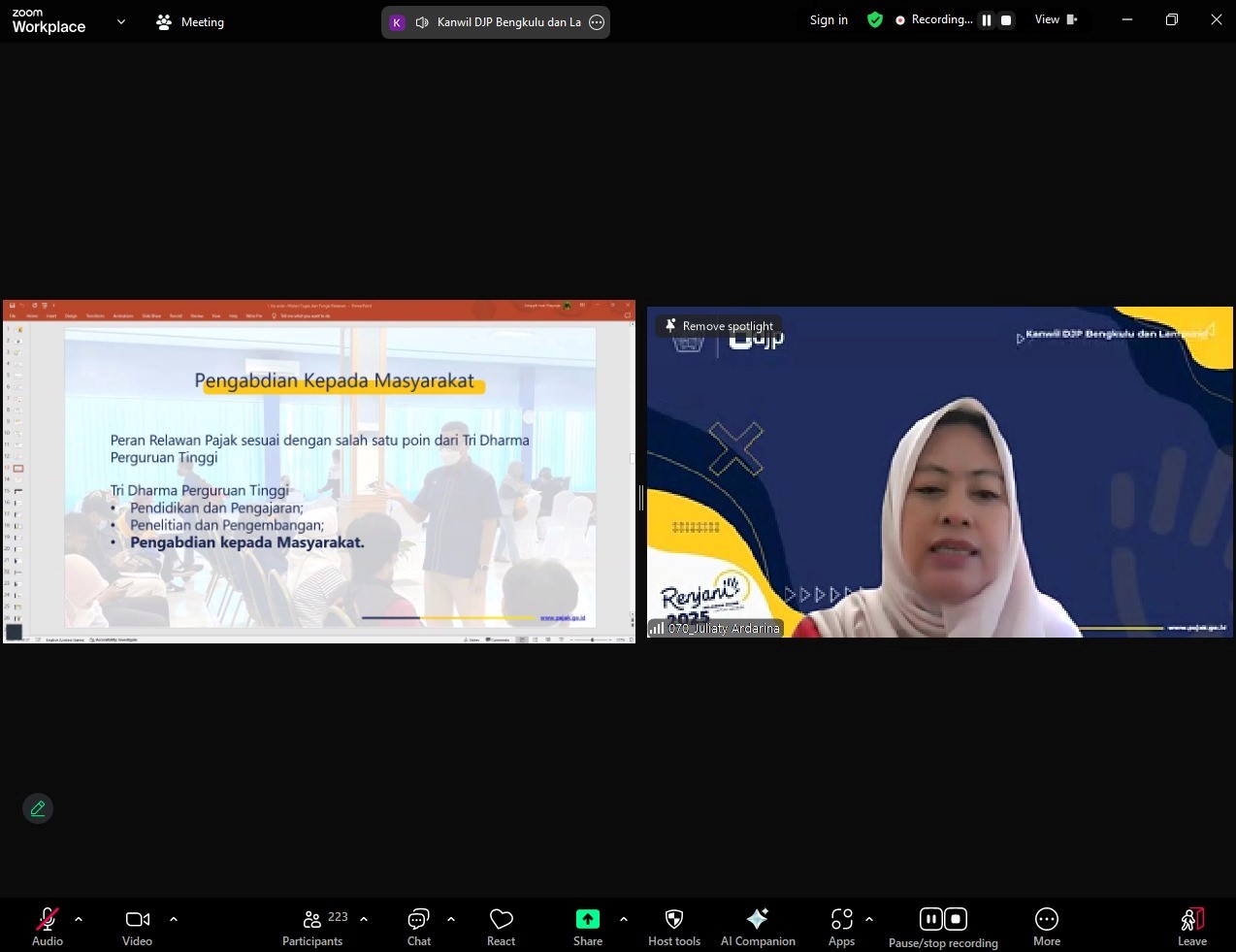
Task: Click the green Share screen icon
Action: [x=587, y=919]
